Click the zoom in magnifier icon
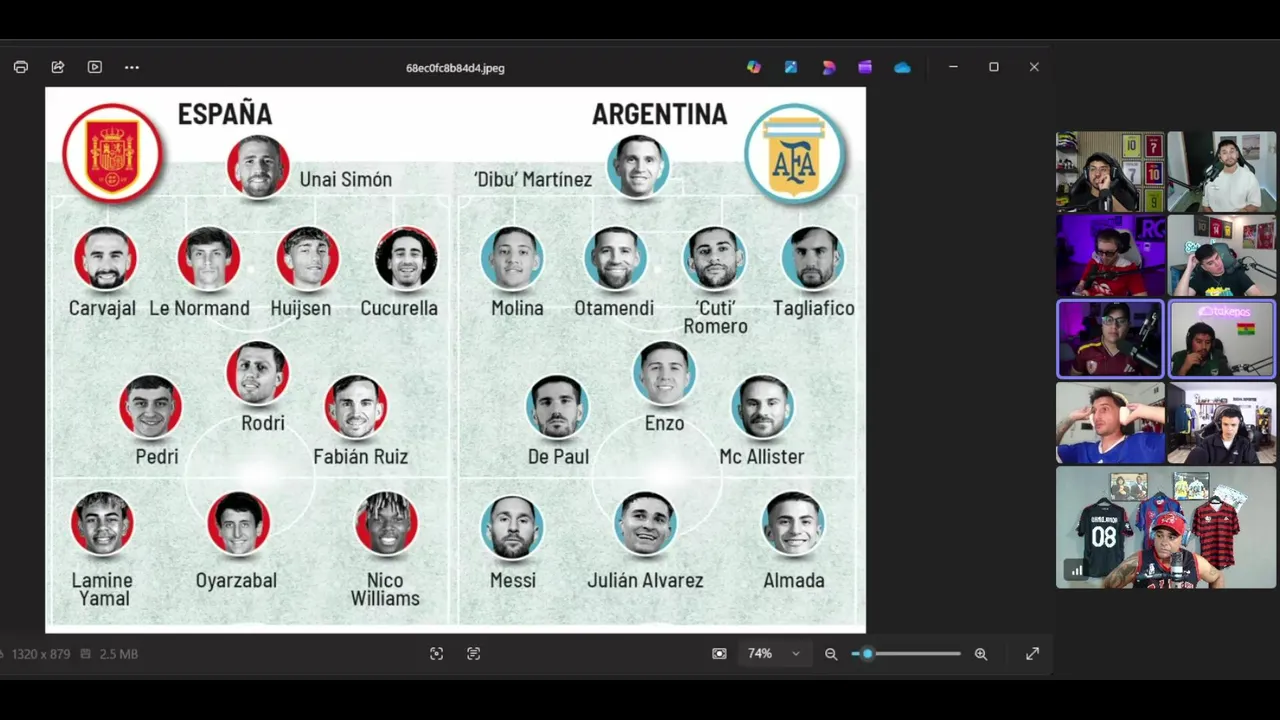 click(x=981, y=653)
